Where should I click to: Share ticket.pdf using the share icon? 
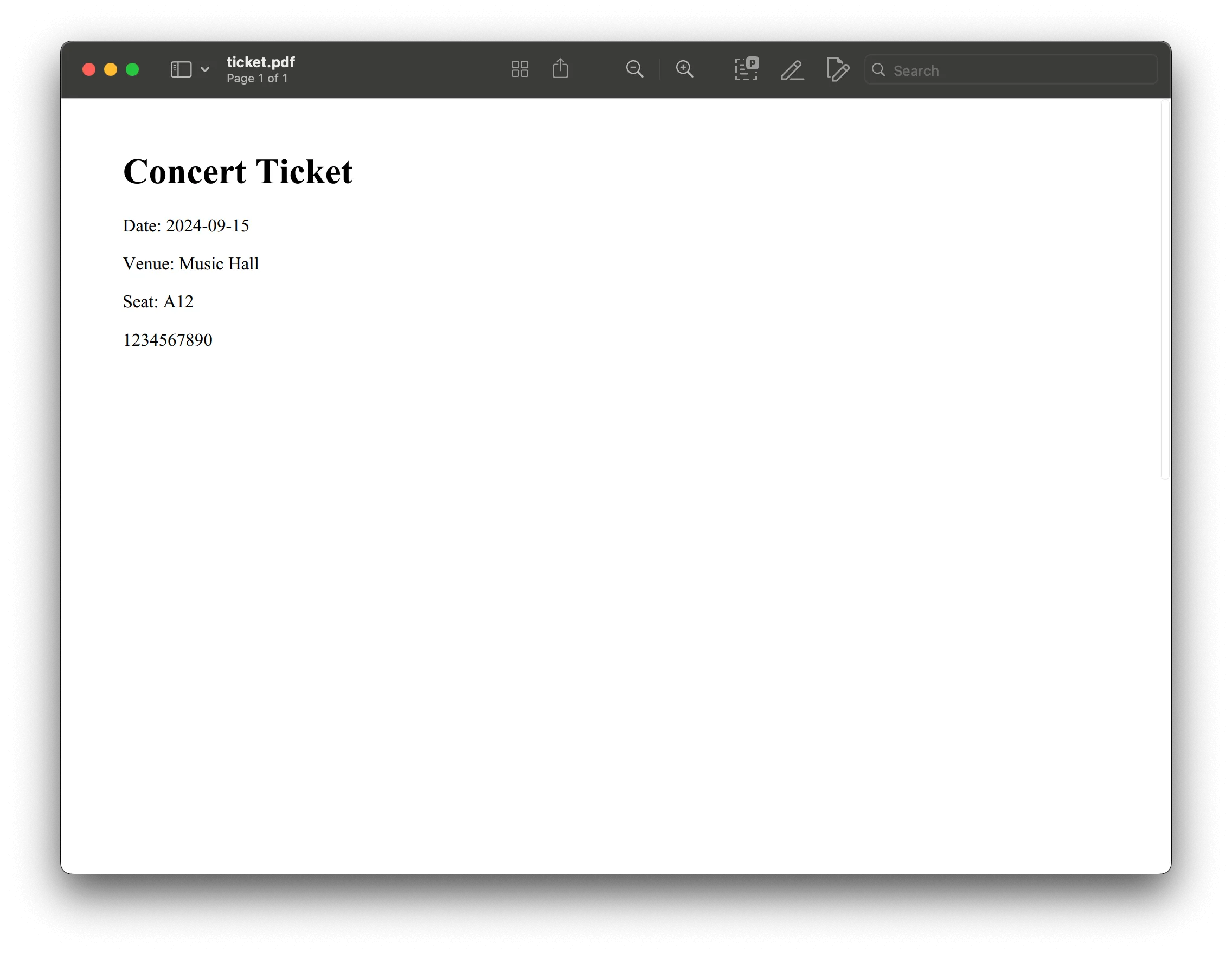pos(561,68)
